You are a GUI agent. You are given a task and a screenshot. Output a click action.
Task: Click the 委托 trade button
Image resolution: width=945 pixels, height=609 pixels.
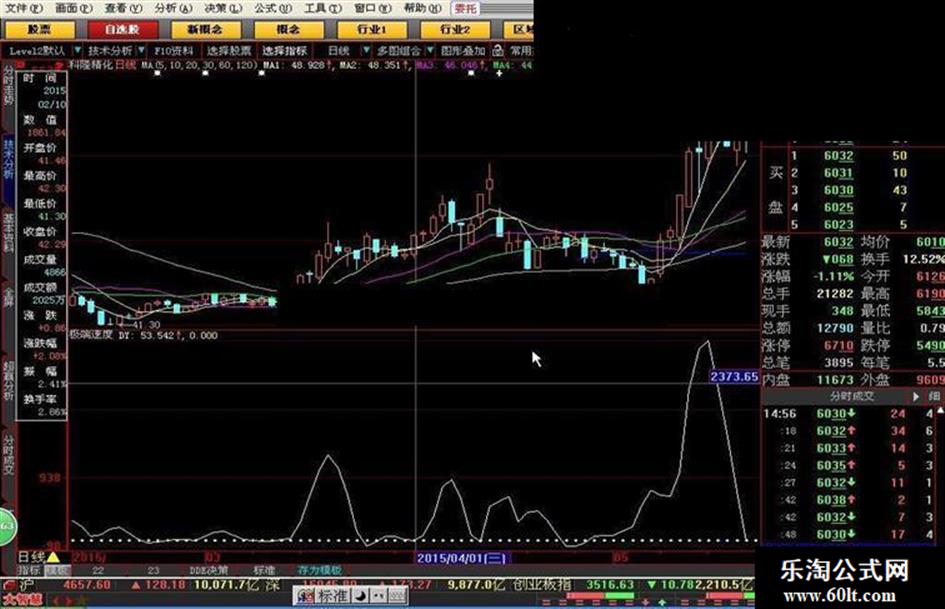(x=465, y=8)
